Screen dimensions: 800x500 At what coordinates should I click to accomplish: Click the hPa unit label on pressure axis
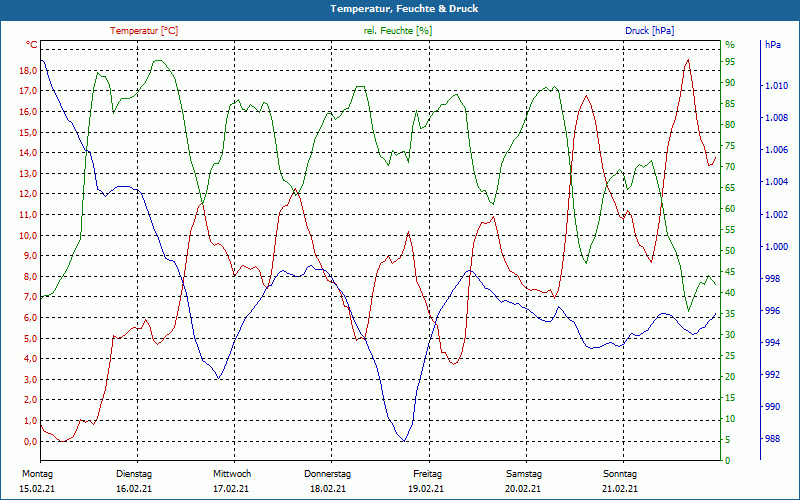click(772, 45)
